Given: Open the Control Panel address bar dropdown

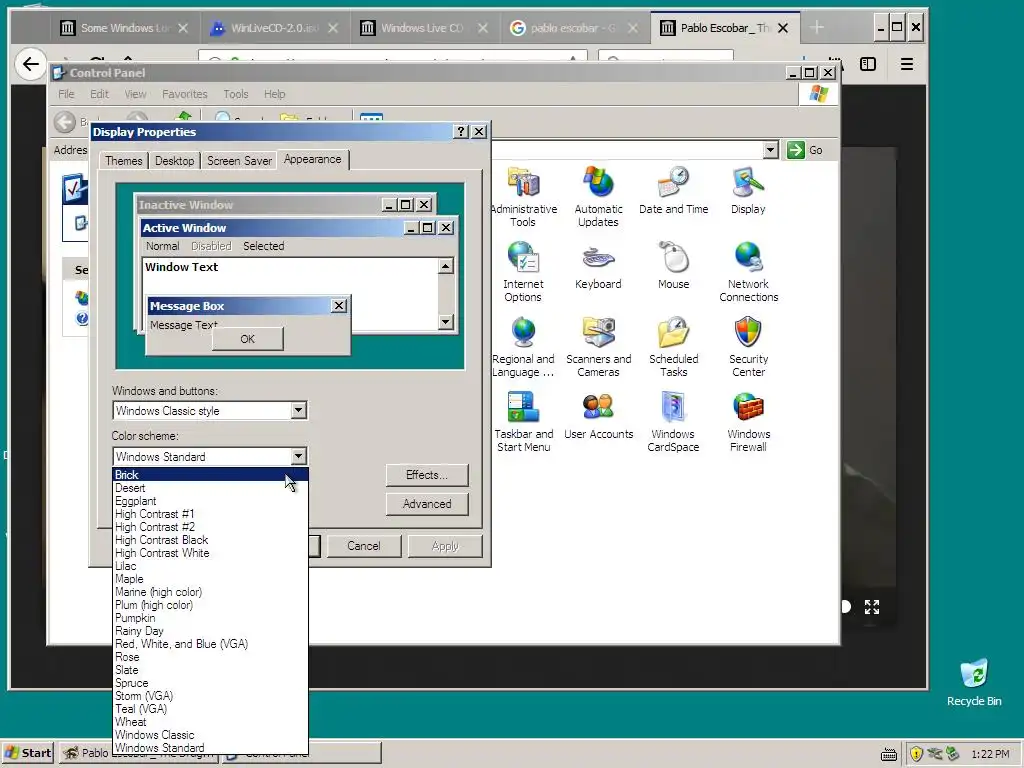Looking at the screenshot, I should pyautogui.click(x=771, y=150).
